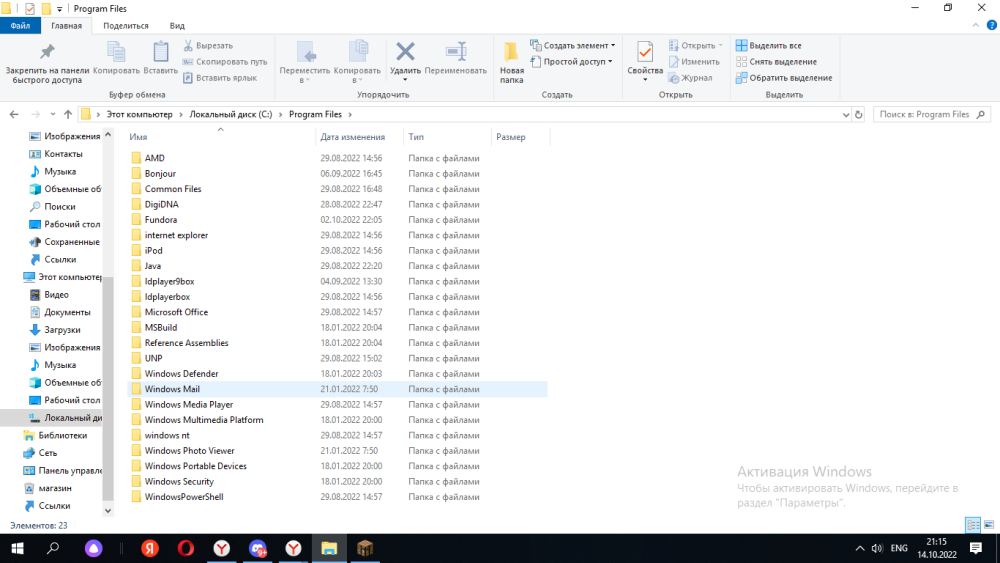Click Обратить выделение

[x=784, y=78]
